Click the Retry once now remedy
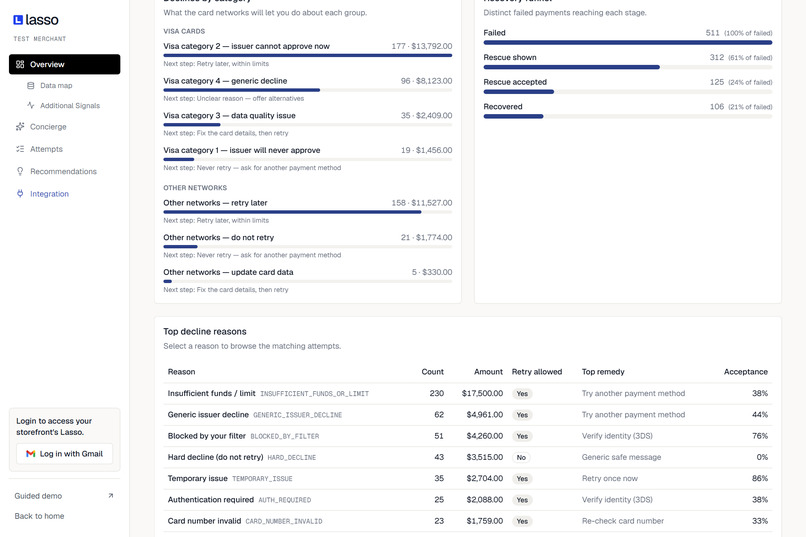The width and height of the screenshot is (806, 537). point(610,478)
